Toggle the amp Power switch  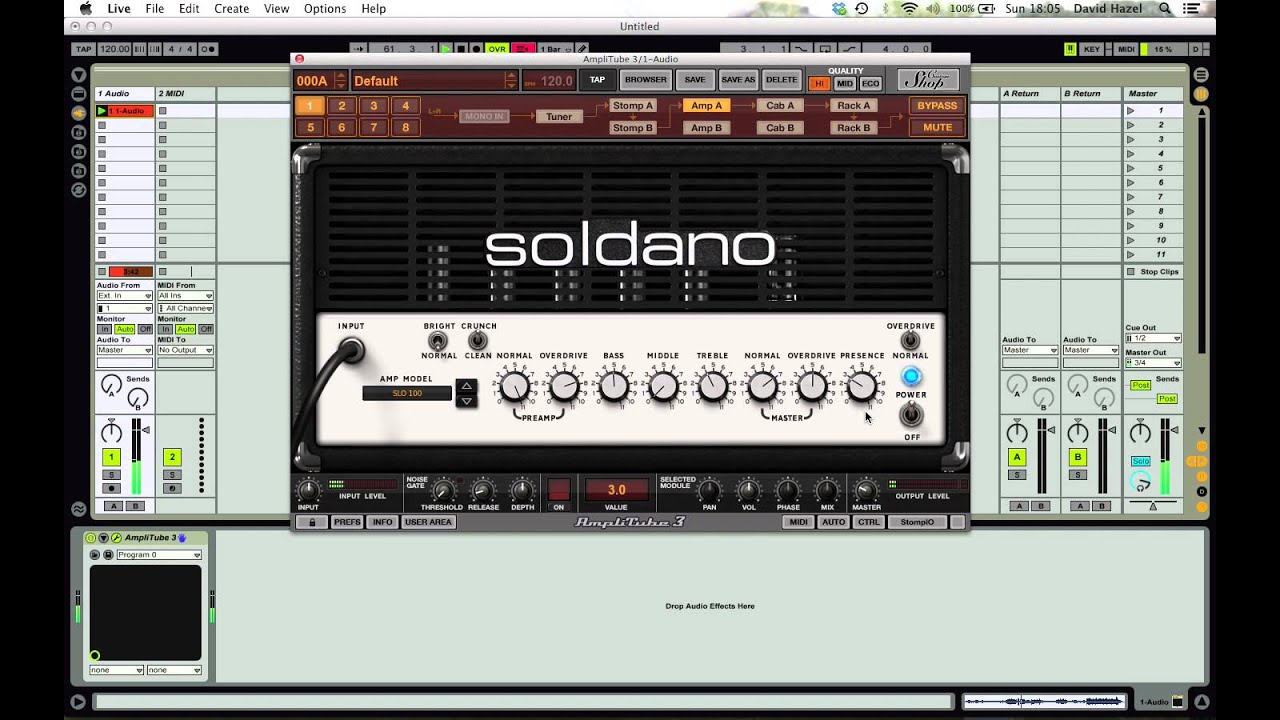click(911, 415)
